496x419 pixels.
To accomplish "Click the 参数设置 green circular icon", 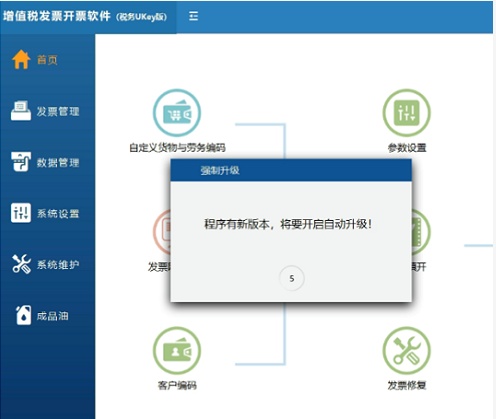I will click(406, 113).
